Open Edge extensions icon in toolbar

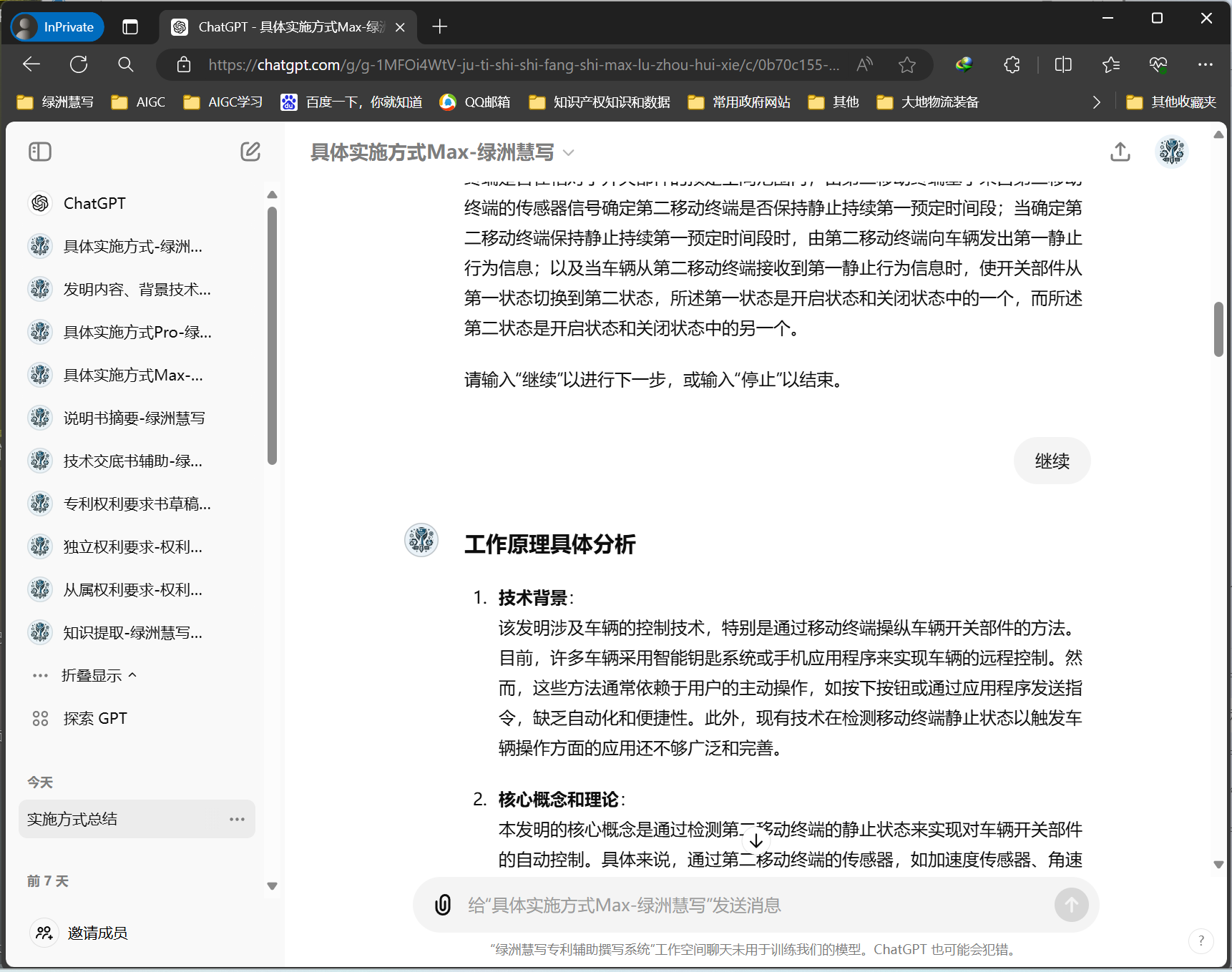[1012, 64]
